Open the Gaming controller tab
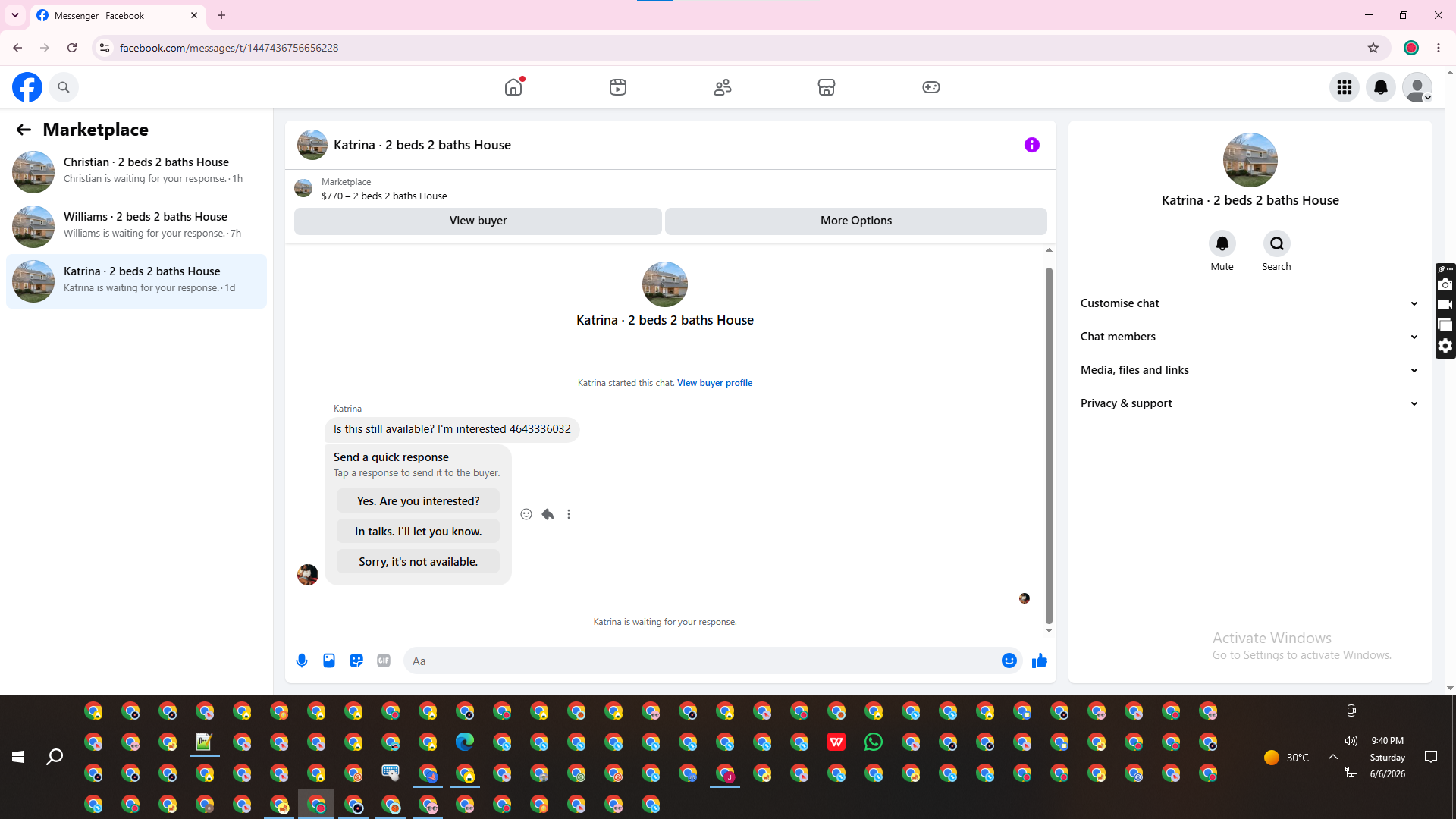 pos(931,87)
